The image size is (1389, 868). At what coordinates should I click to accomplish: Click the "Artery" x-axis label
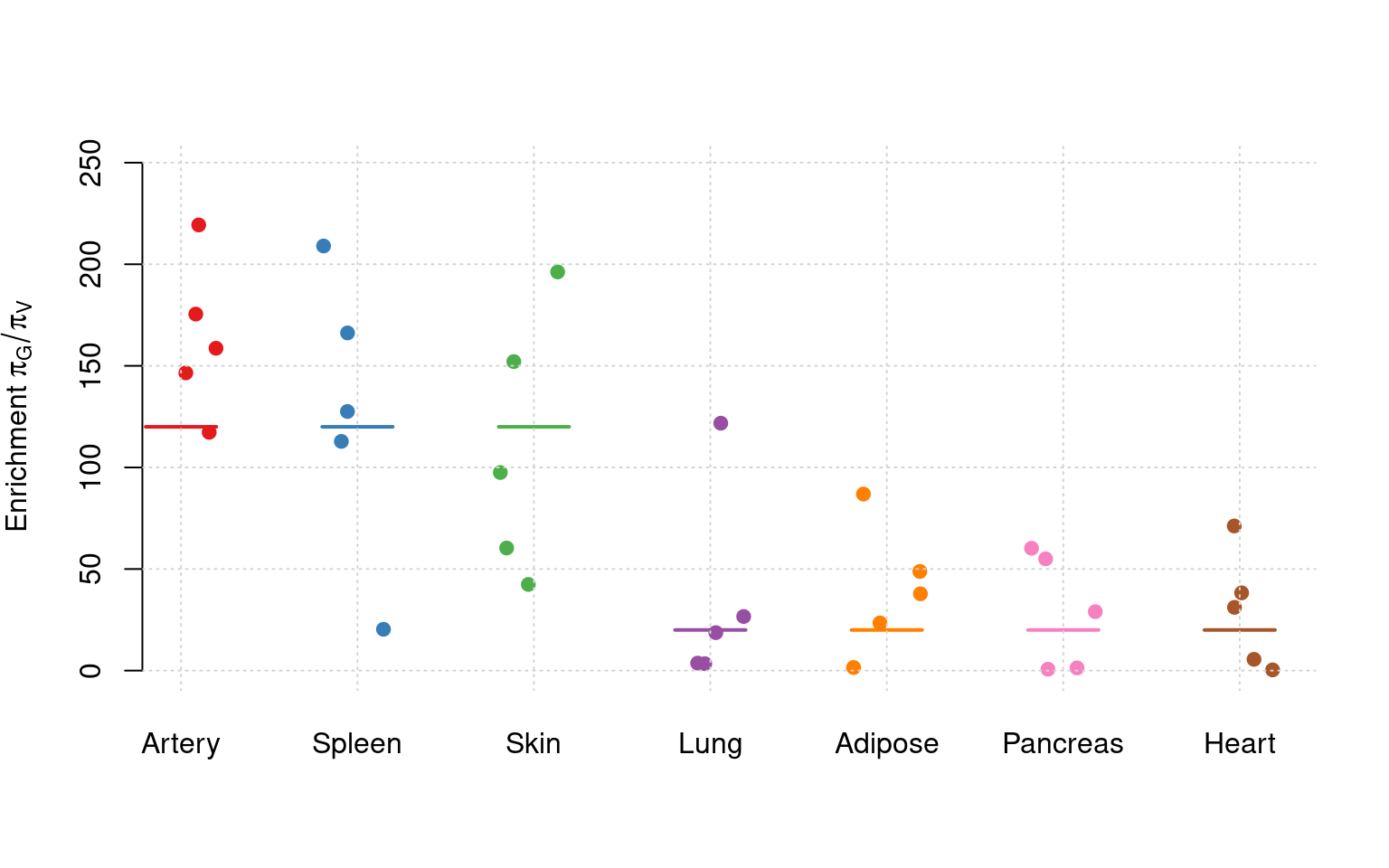181,744
